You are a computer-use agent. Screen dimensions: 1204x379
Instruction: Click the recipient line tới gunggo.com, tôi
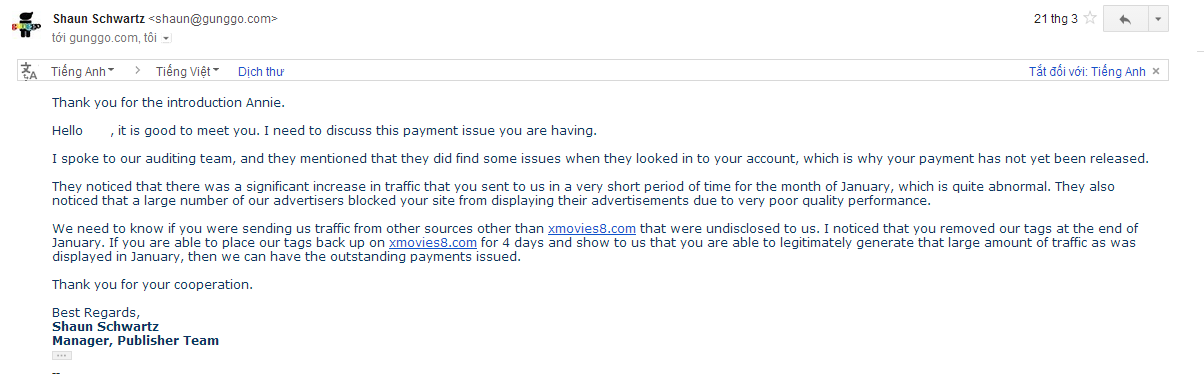point(104,38)
